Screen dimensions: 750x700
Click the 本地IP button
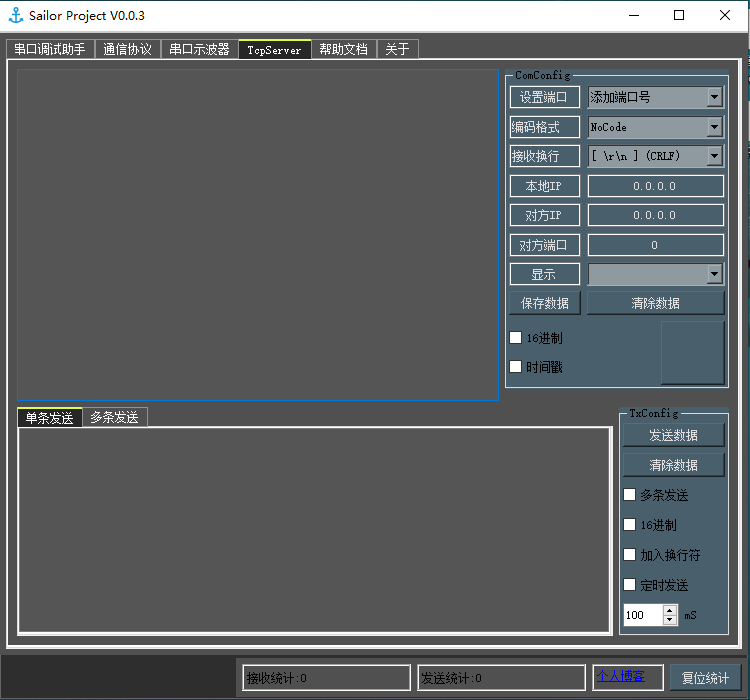pyautogui.click(x=545, y=186)
